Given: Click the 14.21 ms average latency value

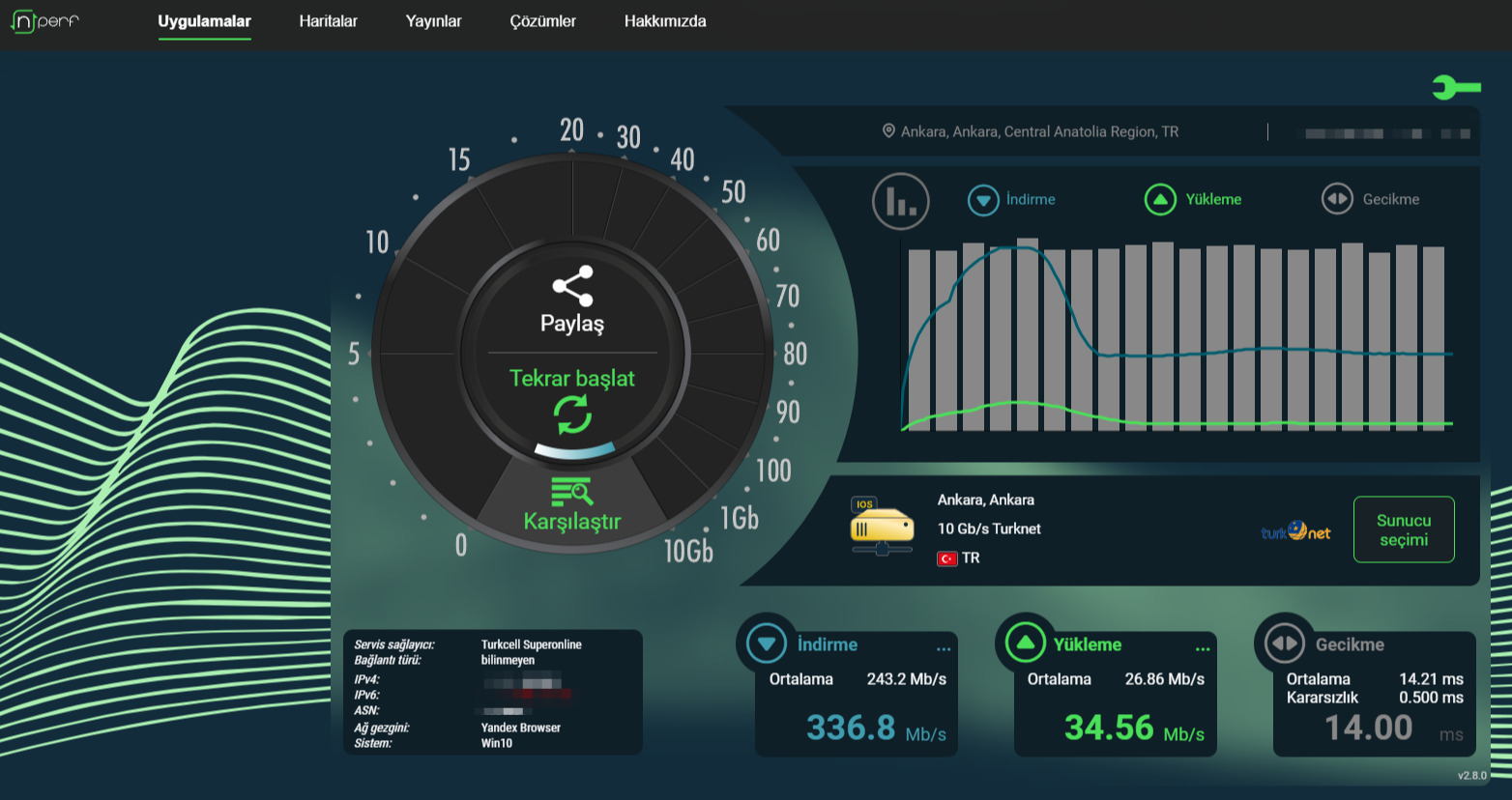Looking at the screenshot, I should [x=1431, y=679].
